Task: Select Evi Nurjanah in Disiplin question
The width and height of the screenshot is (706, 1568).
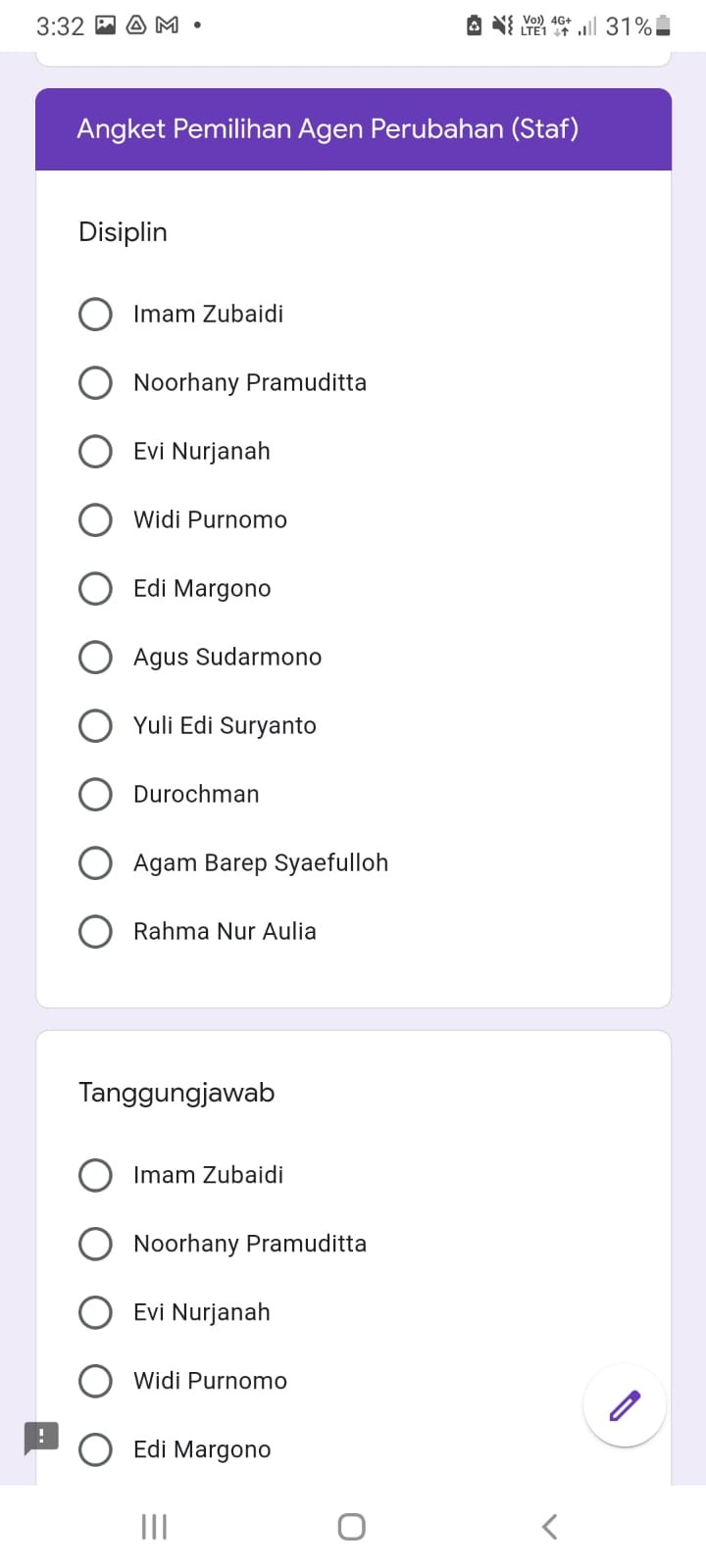Action: (95, 452)
